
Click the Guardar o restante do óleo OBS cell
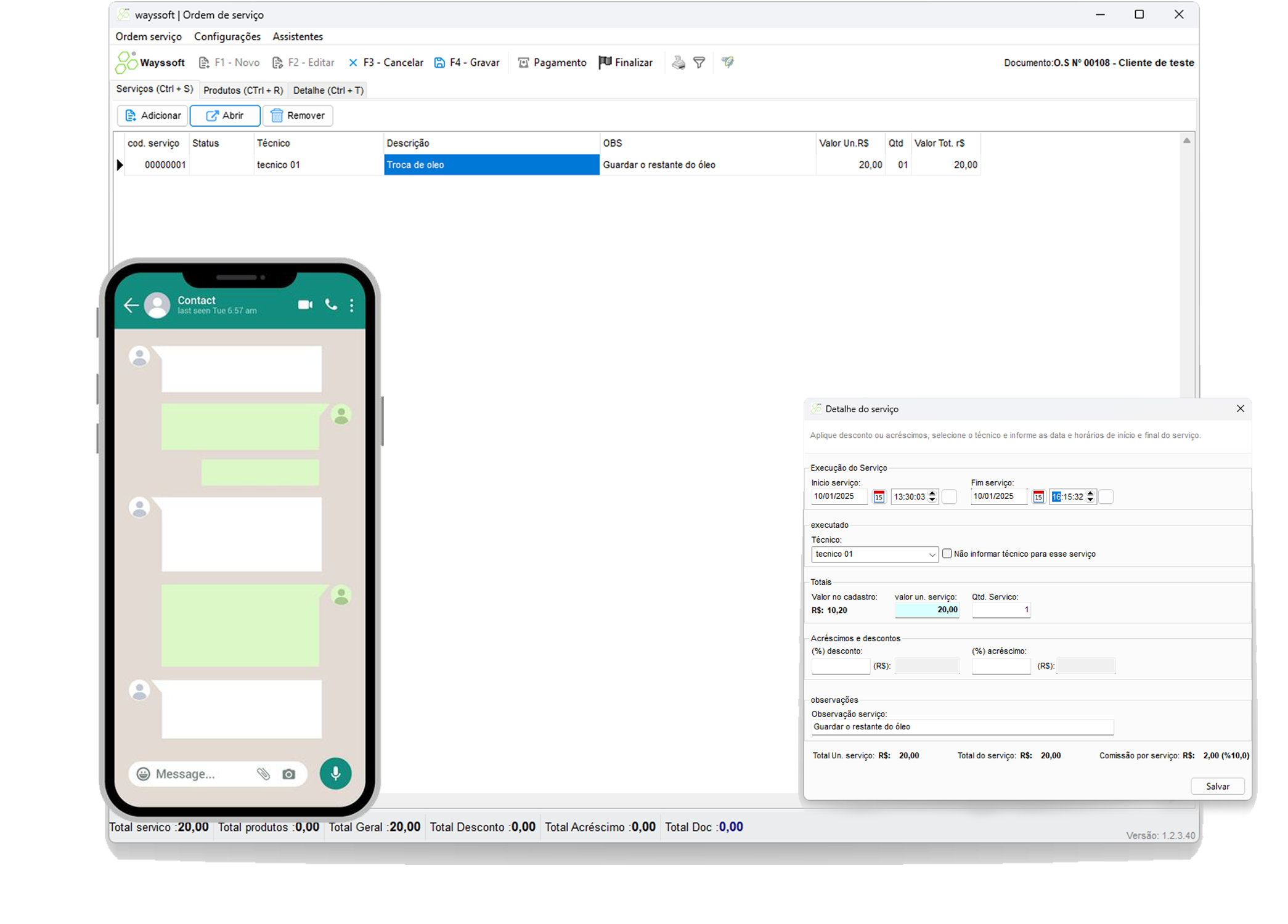[x=708, y=165]
